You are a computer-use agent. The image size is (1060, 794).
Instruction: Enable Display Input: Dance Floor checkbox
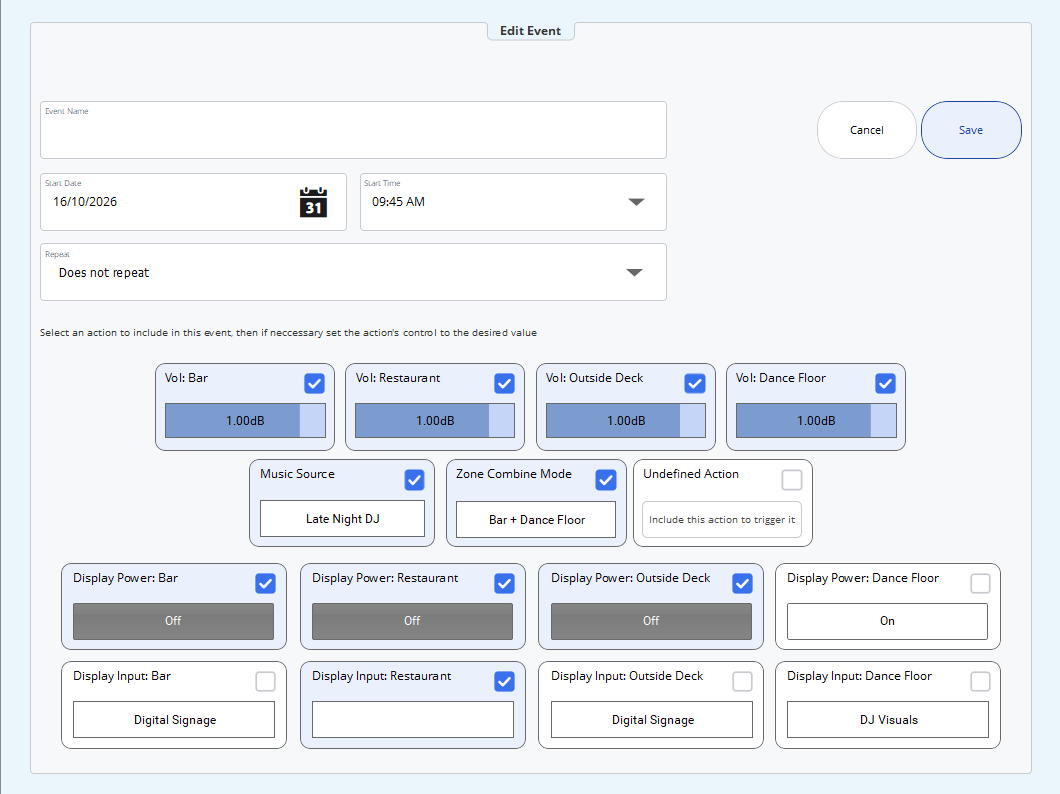pyautogui.click(x=980, y=681)
